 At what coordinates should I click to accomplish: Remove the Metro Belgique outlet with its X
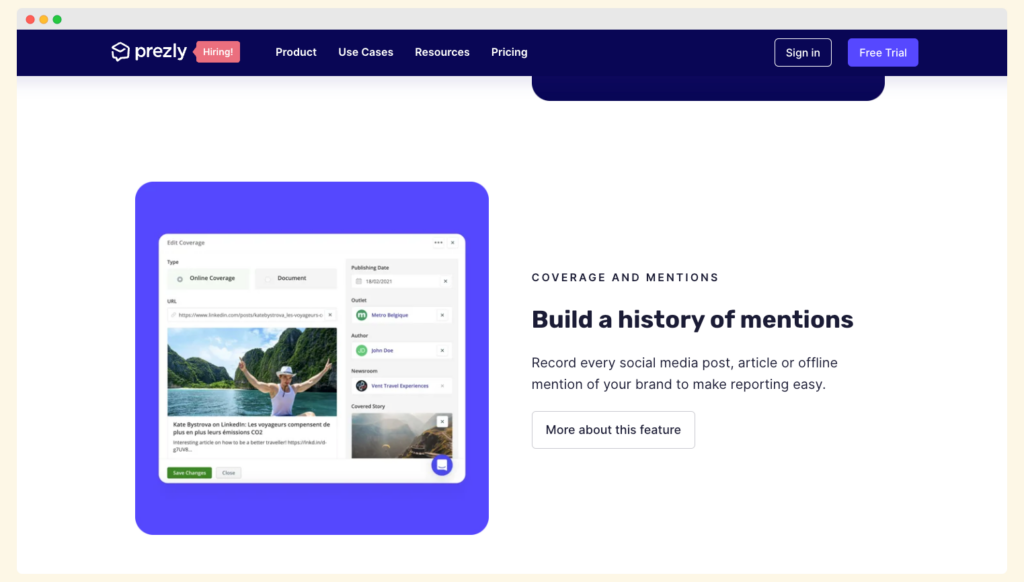tap(443, 315)
